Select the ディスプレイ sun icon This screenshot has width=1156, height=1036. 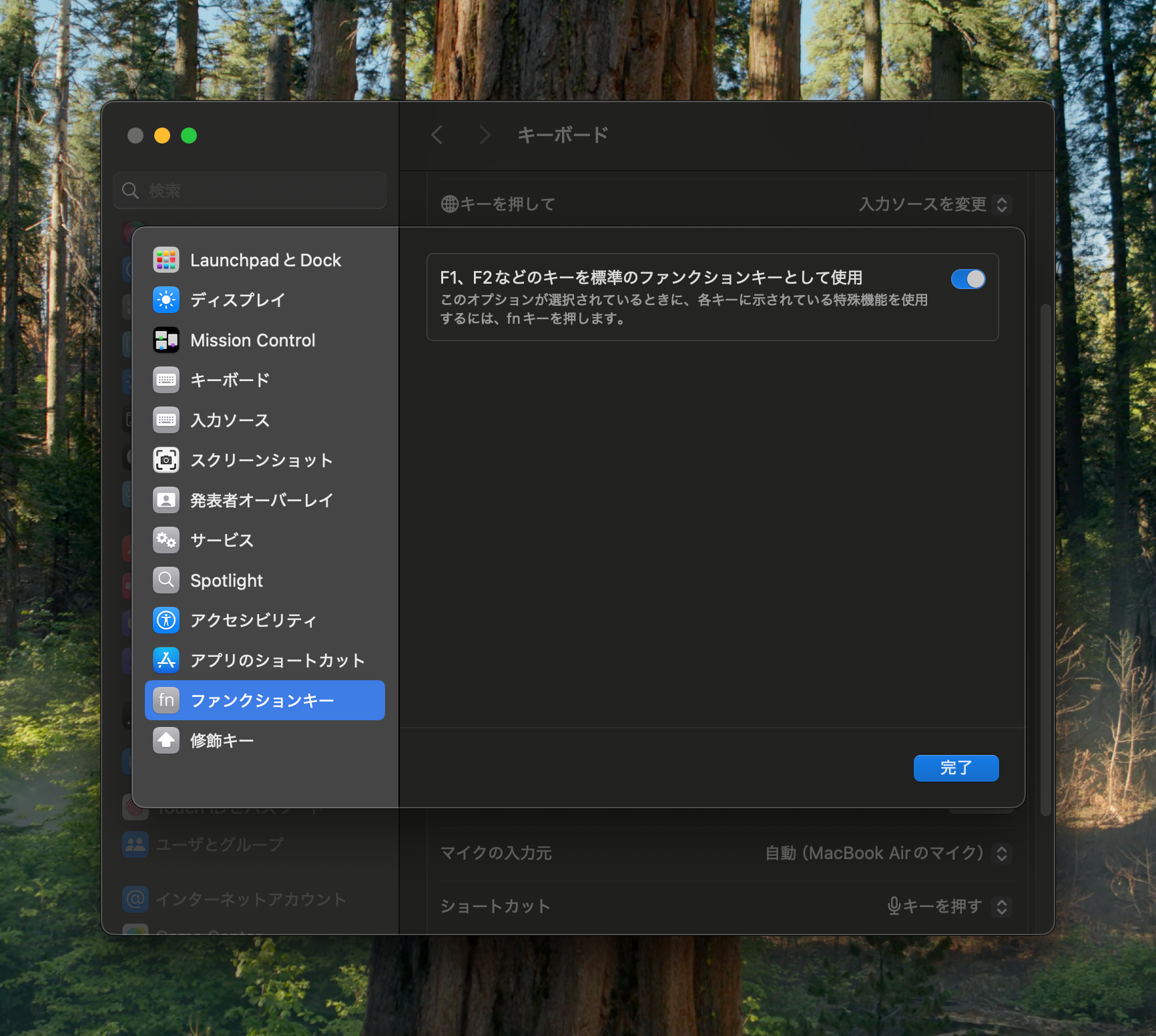pyautogui.click(x=166, y=300)
